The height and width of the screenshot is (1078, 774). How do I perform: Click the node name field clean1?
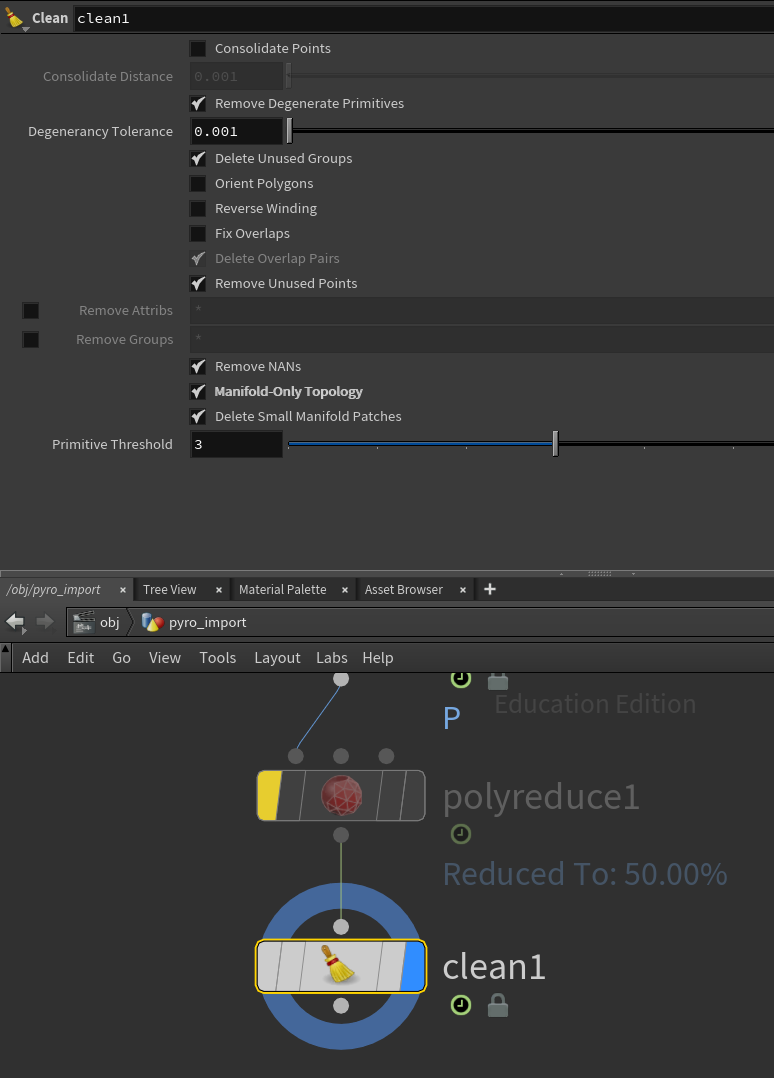[x=423, y=19]
